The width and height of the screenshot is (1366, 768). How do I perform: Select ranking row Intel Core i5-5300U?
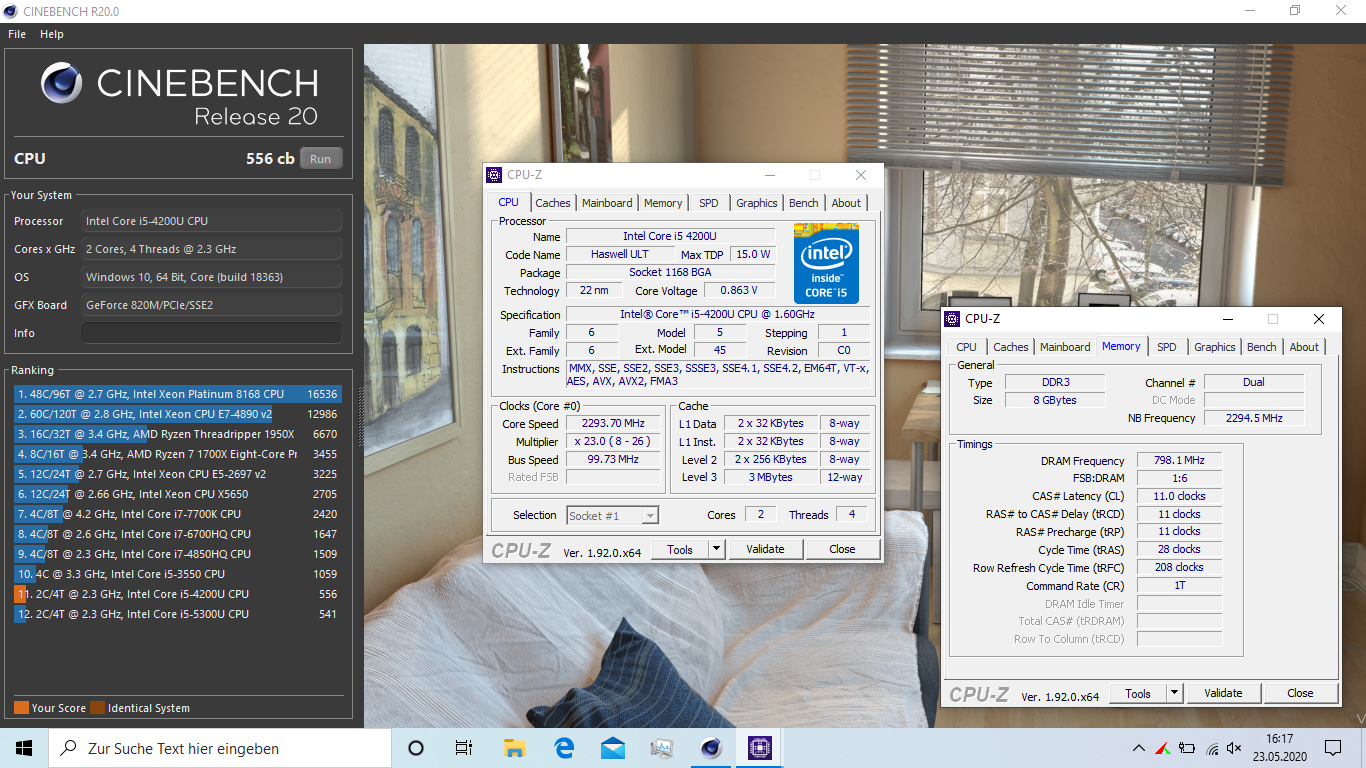[x=177, y=614]
